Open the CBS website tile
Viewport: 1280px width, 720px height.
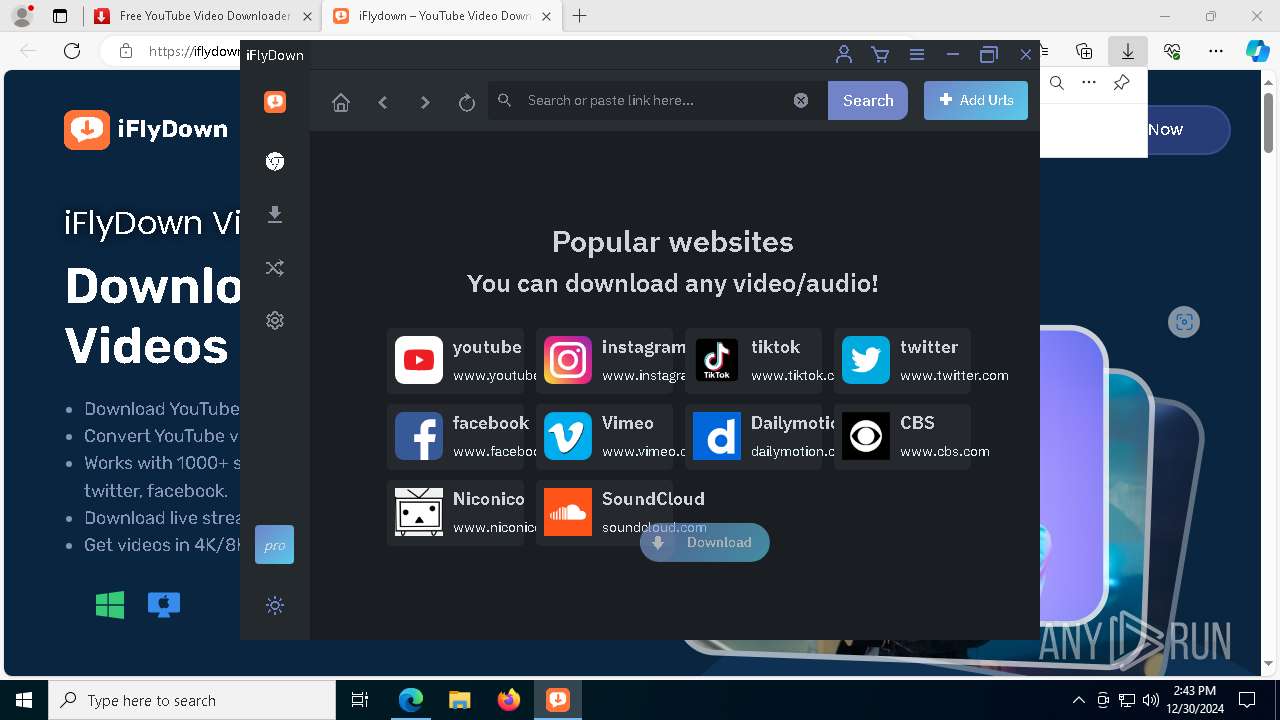(902, 437)
